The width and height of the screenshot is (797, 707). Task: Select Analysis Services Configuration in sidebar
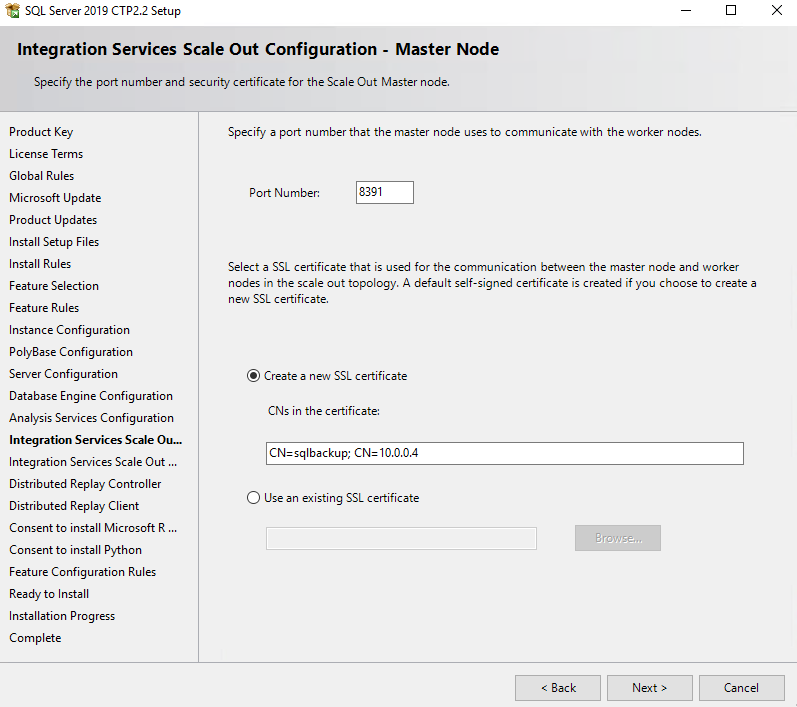(91, 418)
